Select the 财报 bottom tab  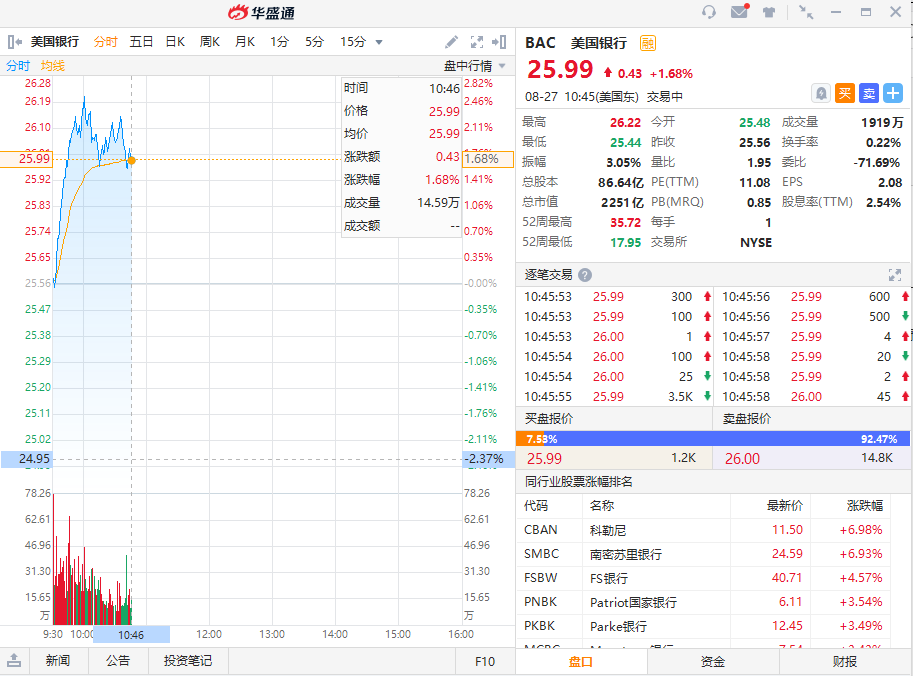point(845,661)
